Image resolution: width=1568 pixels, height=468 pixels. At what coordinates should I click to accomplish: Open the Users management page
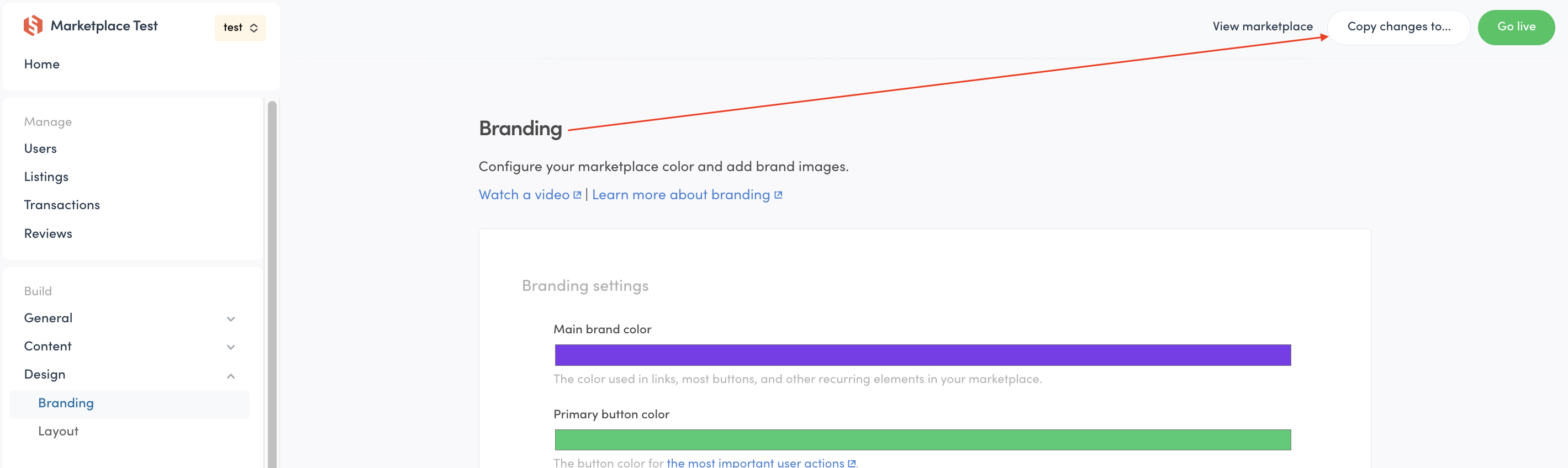coord(40,148)
